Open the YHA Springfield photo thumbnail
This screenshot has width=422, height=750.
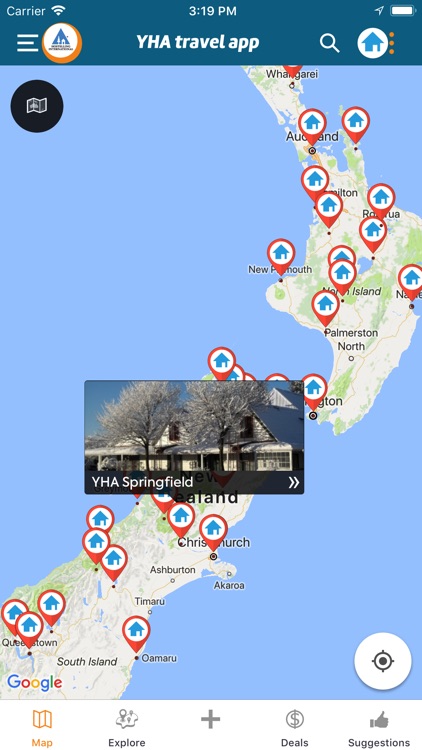click(x=194, y=426)
